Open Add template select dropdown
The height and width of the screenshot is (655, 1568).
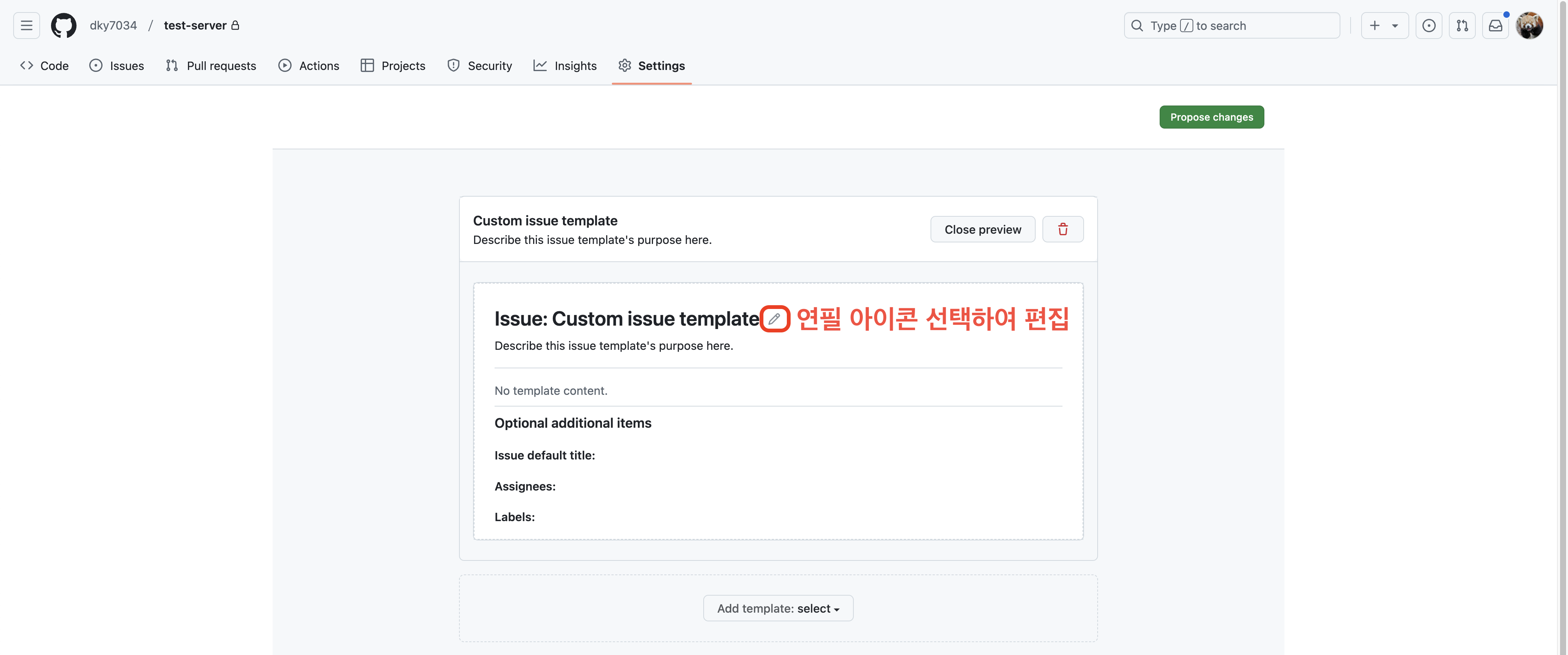pyautogui.click(x=777, y=608)
